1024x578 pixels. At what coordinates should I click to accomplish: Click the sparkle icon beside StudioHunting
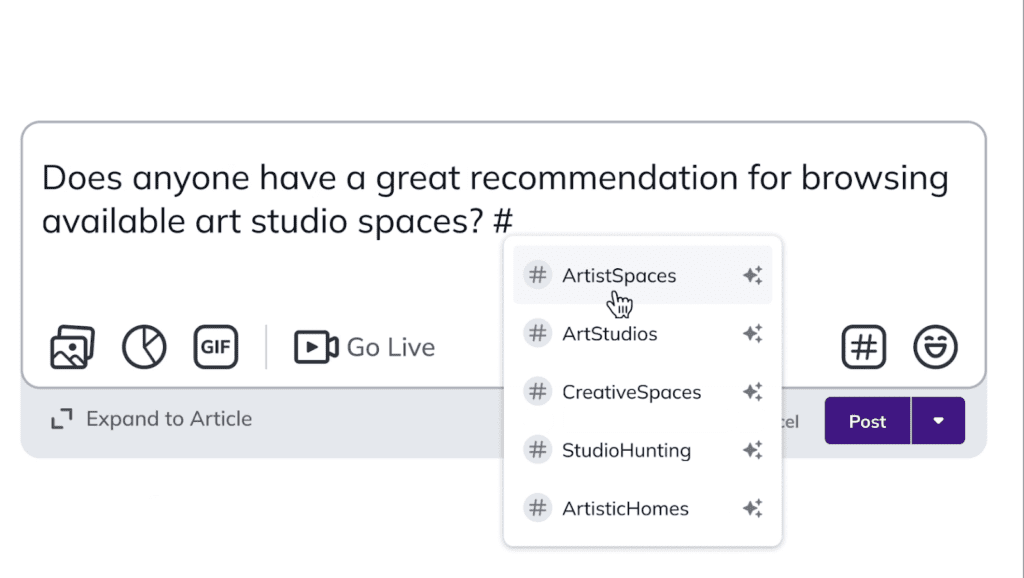752,450
